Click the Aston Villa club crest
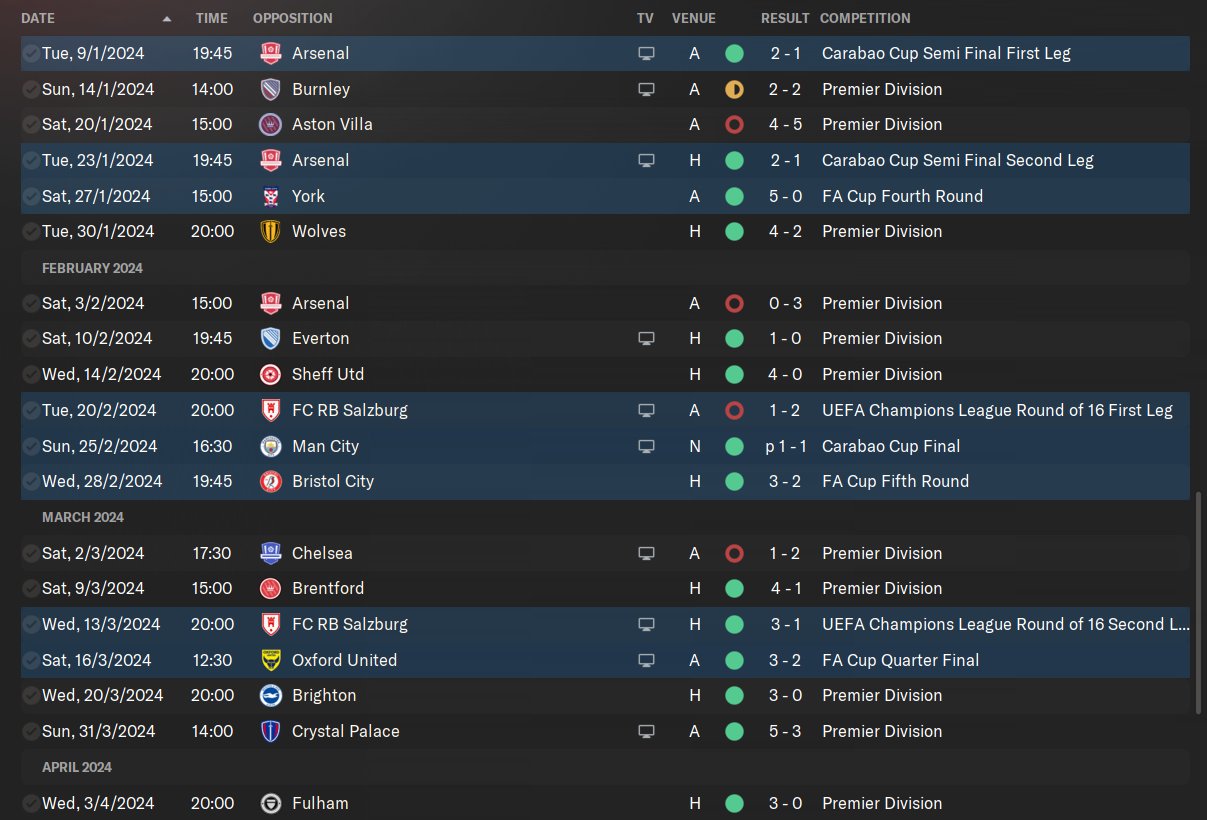 [x=270, y=125]
